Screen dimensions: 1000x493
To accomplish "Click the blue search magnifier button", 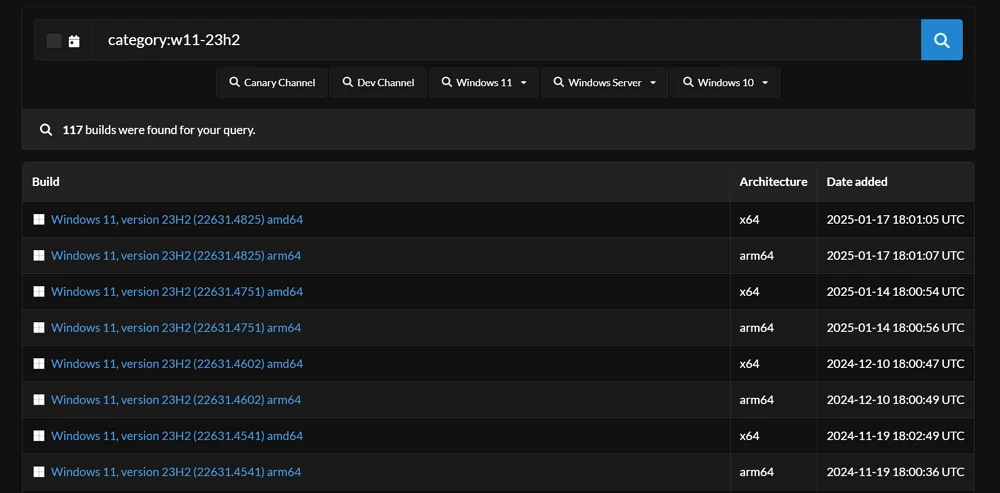I will coord(941,40).
